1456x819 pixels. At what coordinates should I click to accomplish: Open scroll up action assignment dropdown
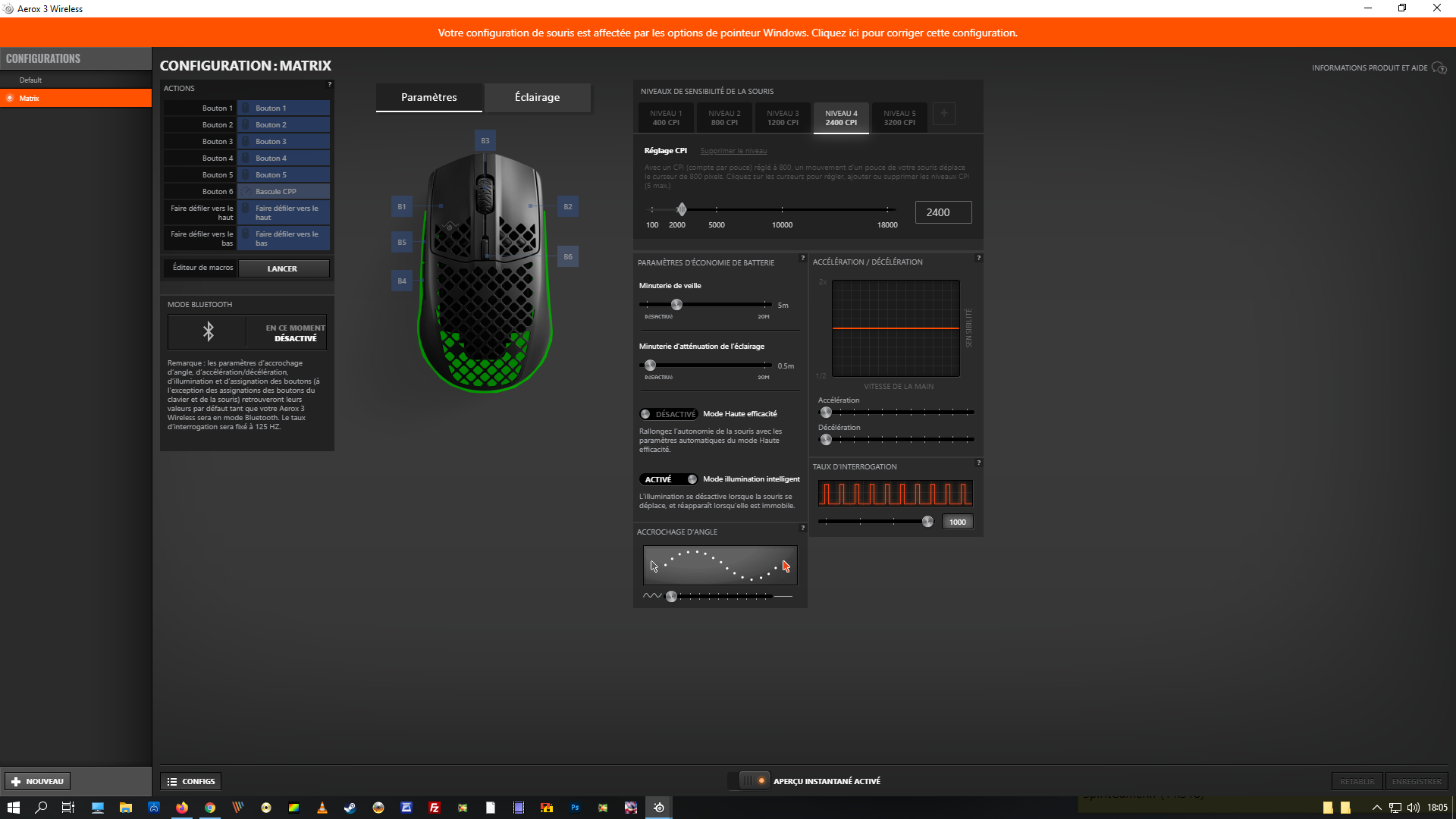pos(284,212)
